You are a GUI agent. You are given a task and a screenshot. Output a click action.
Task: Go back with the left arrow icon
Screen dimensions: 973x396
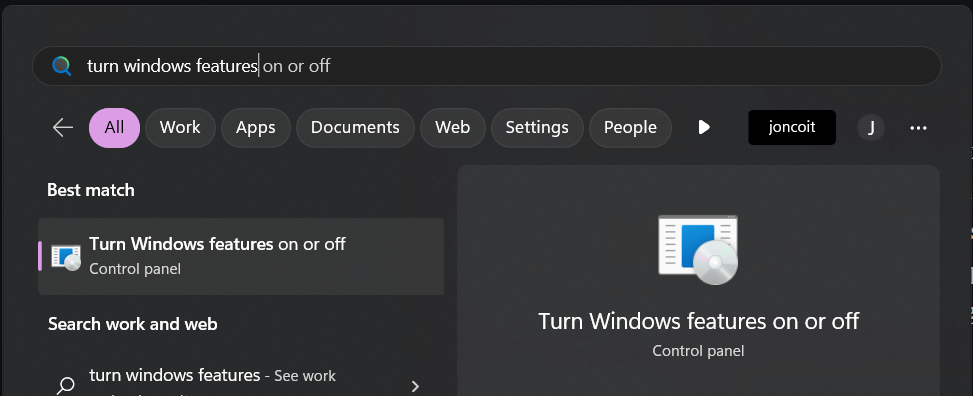tap(63, 128)
